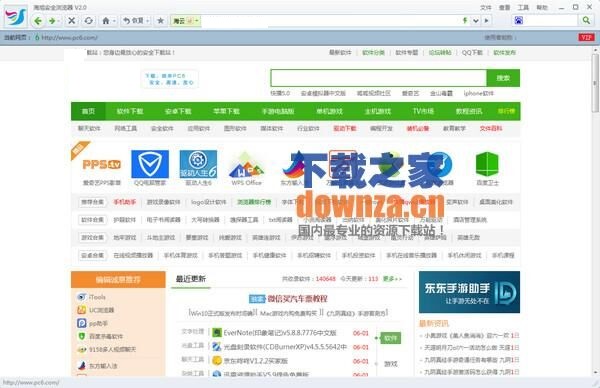The image size is (600, 388).
Task: Click the 东东手游助手 banner
Action: (469, 292)
